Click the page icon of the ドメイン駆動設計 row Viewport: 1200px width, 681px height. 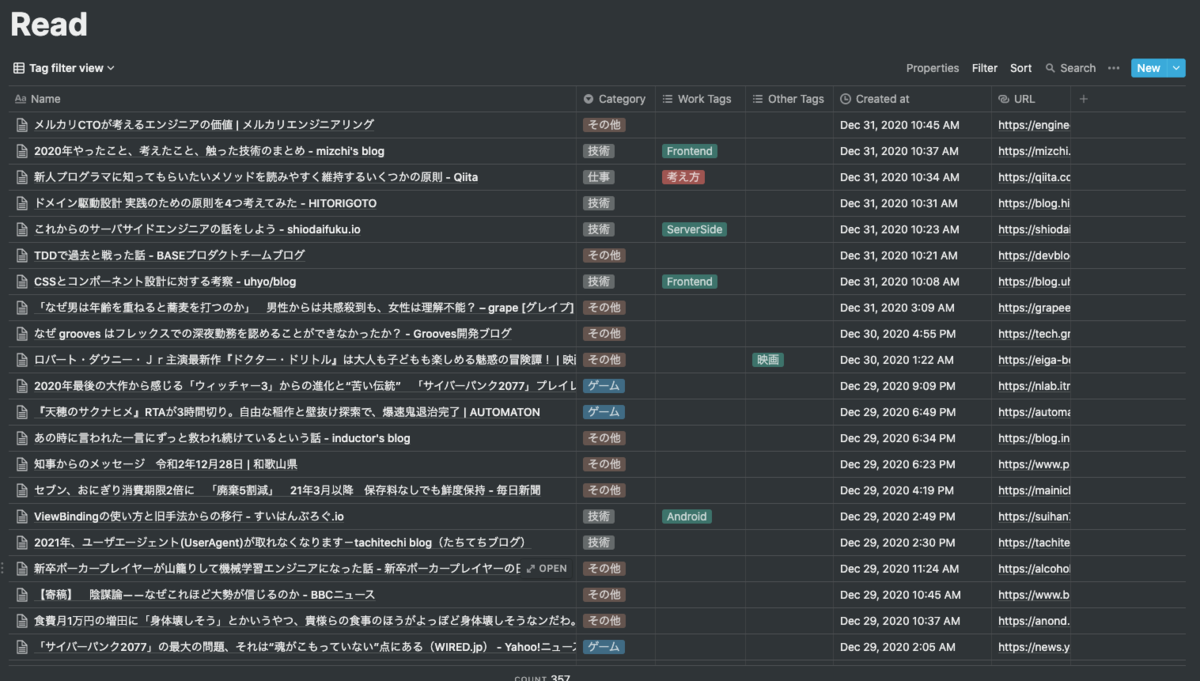pos(22,203)
